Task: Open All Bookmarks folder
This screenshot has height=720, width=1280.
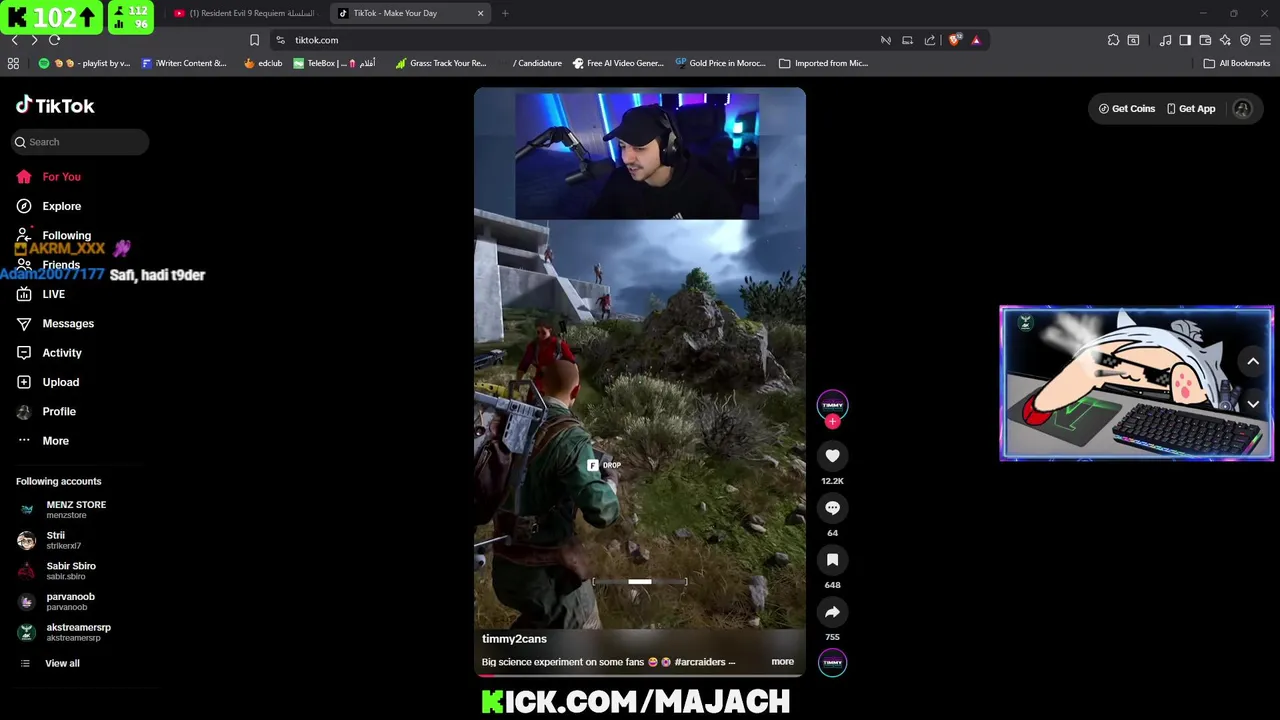Action: tap(1237, 63)
